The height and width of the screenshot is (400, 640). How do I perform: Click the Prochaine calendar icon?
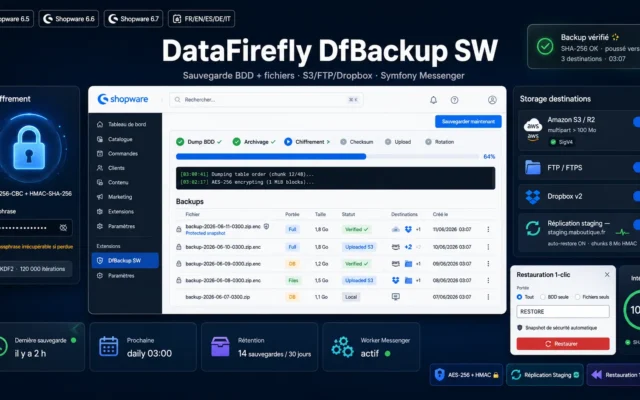point(109,347)
